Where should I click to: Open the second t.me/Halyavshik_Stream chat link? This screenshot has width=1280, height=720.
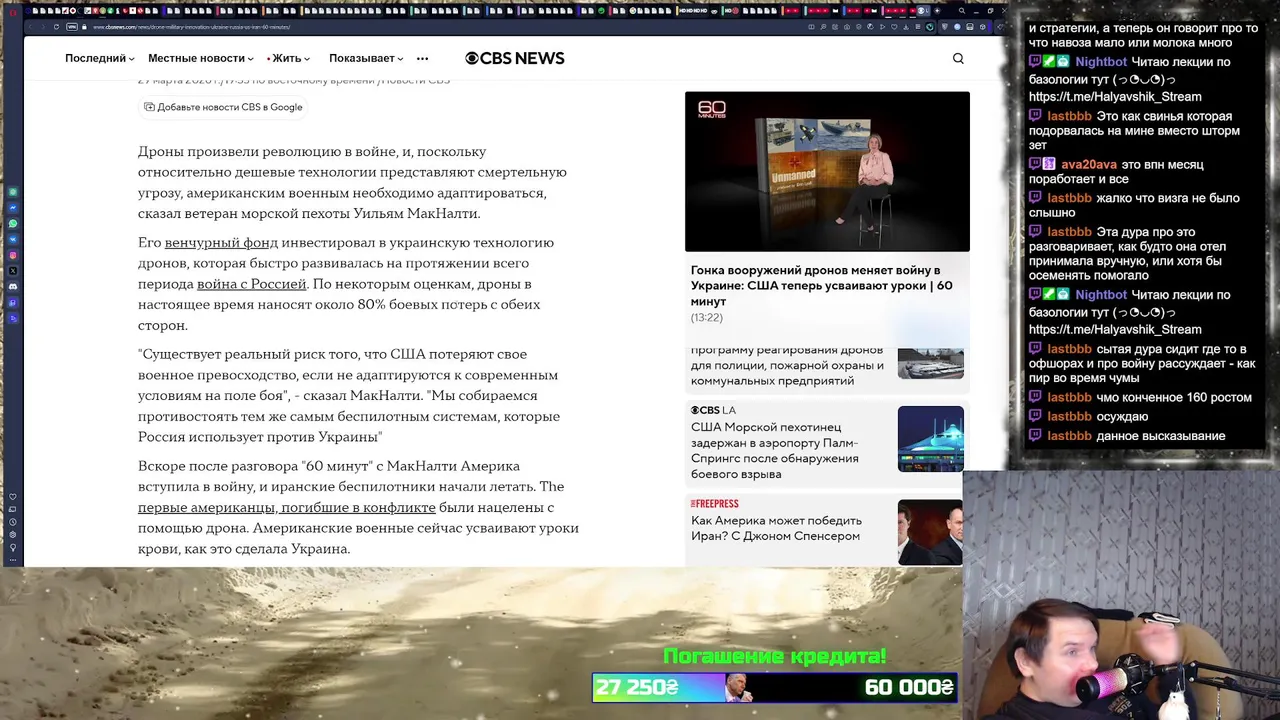[1115, 329]
